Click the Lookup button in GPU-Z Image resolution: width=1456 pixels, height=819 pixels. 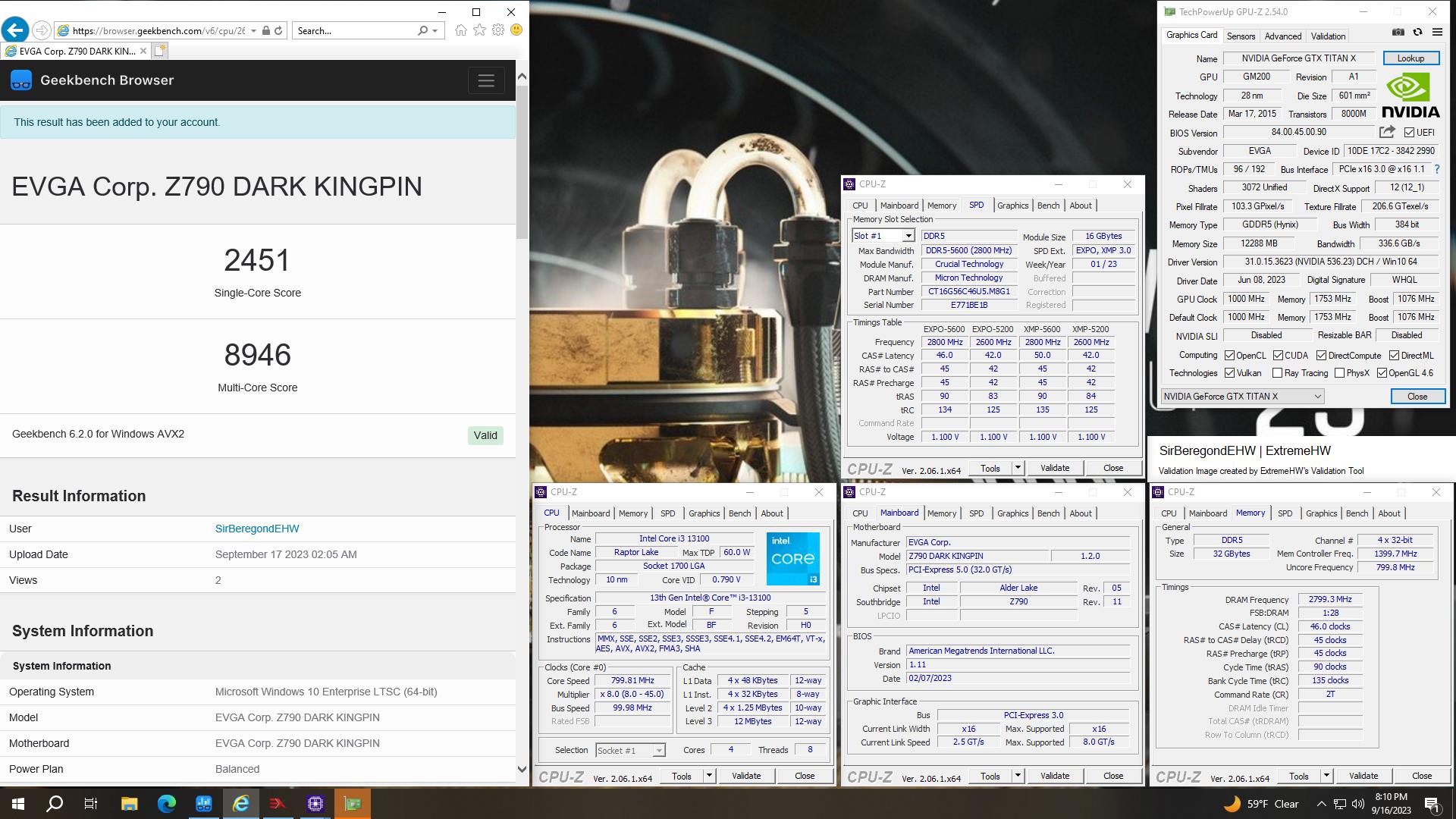(1410, 58)
